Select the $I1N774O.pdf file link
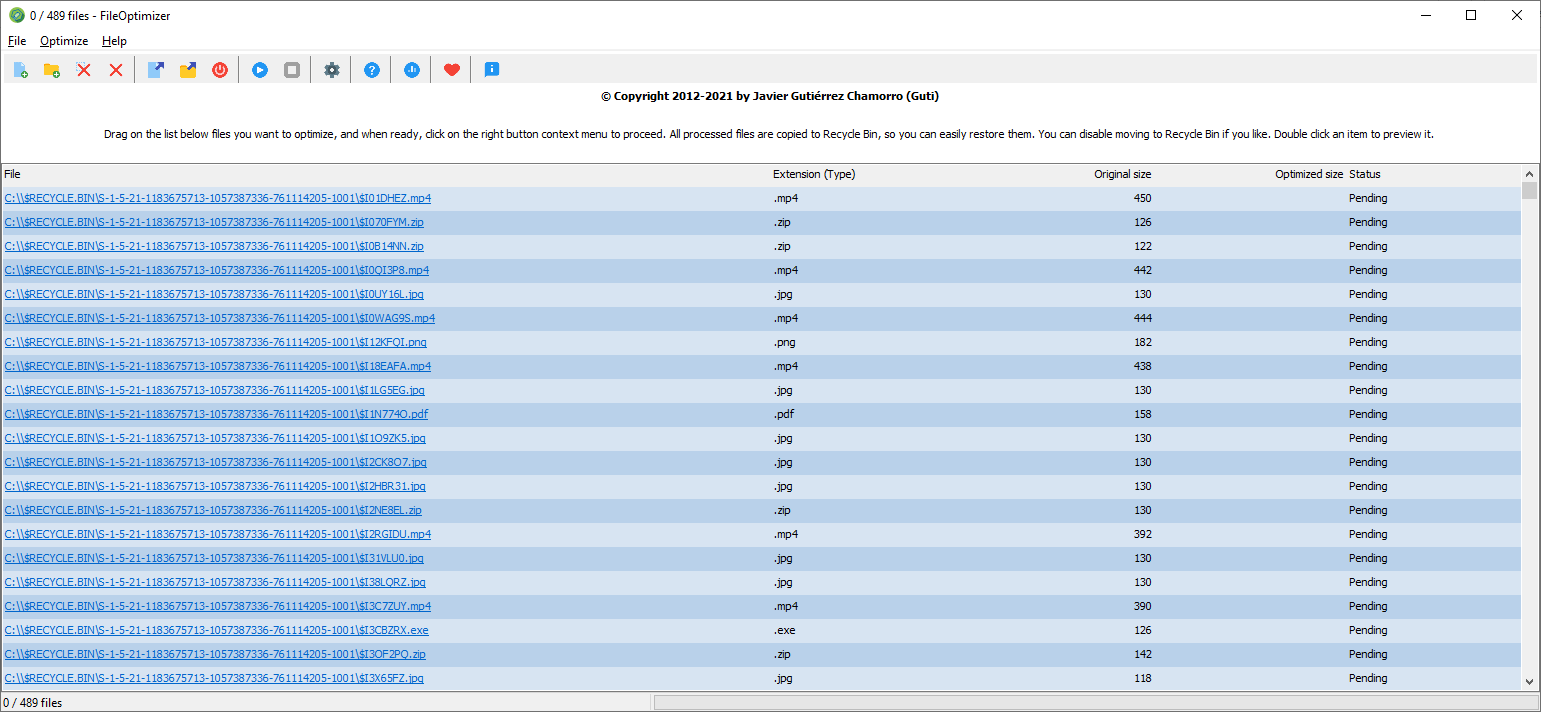Screen dimensions: 1541x712 [216, 414]
